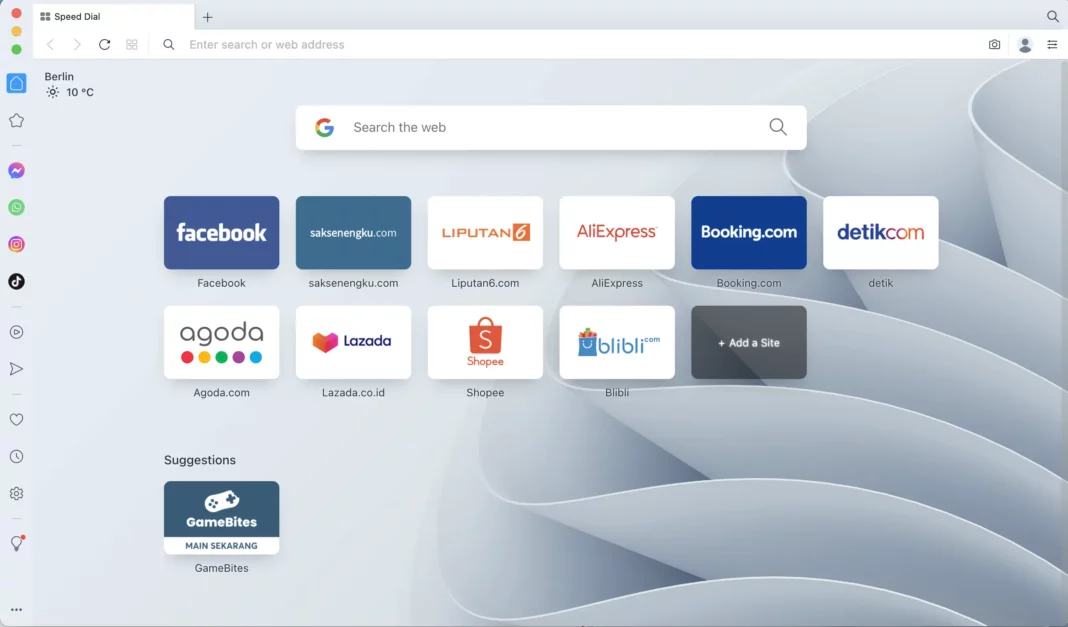Select the Speed Dial tab
This screenshot has height=627, width=1068.
113,16
